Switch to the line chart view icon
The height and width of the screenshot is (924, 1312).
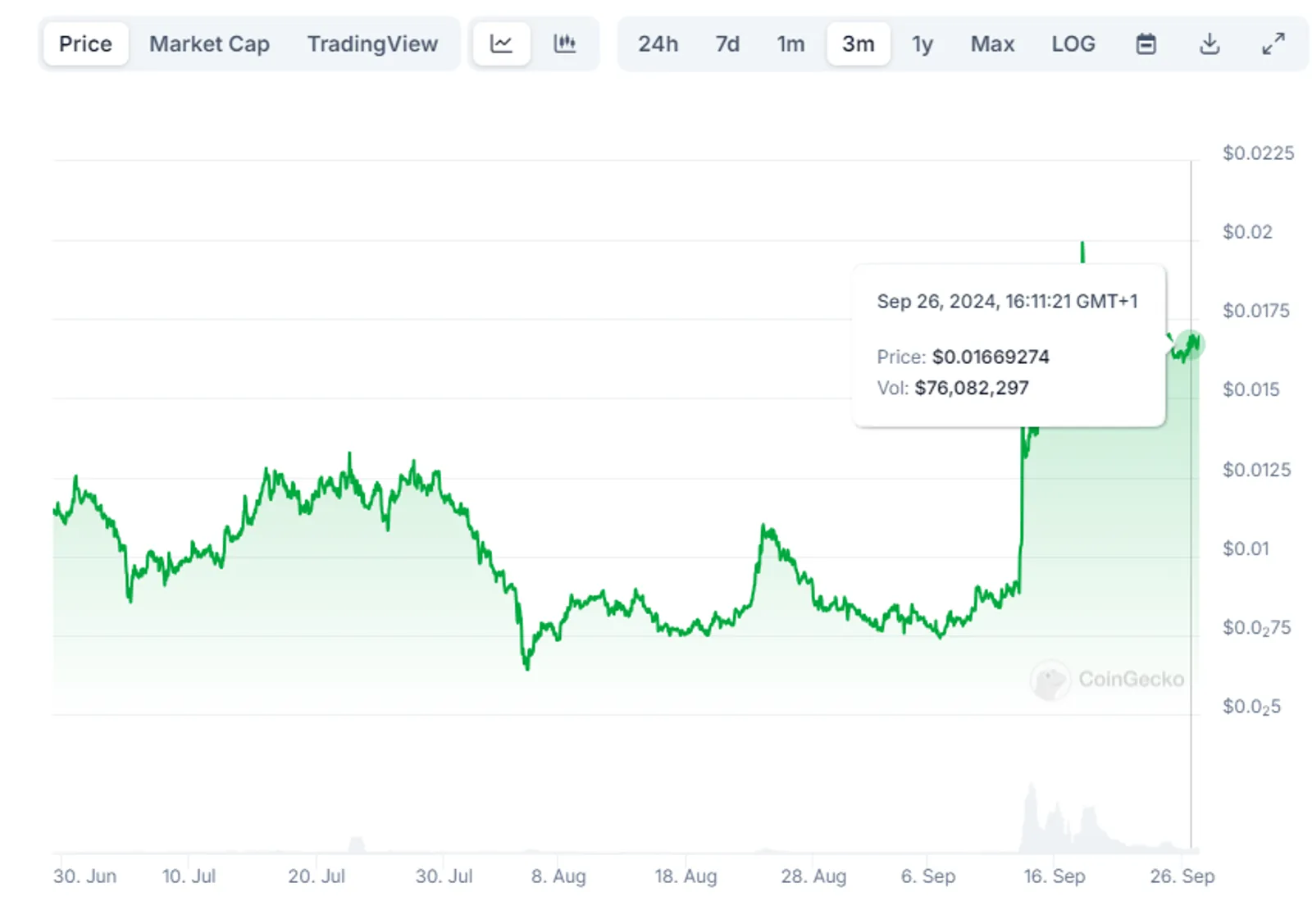501,43
